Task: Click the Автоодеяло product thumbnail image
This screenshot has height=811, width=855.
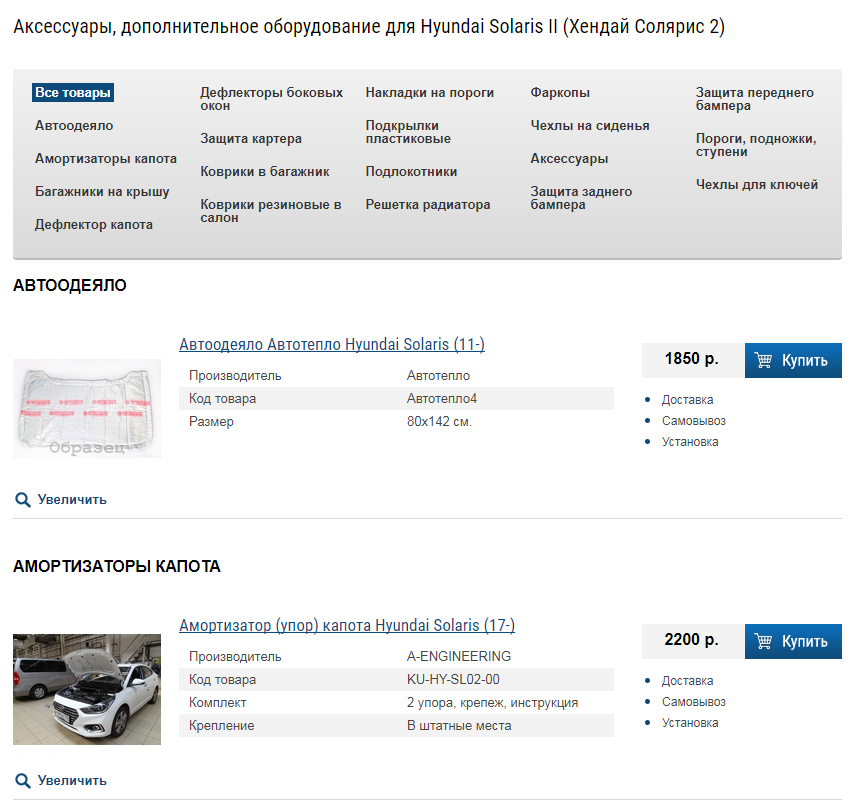Action: (87, 408)
